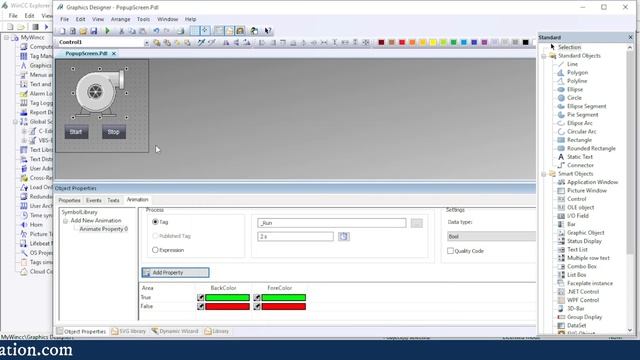Open the Window menu
640x360 pixels.
coord(167,19)
